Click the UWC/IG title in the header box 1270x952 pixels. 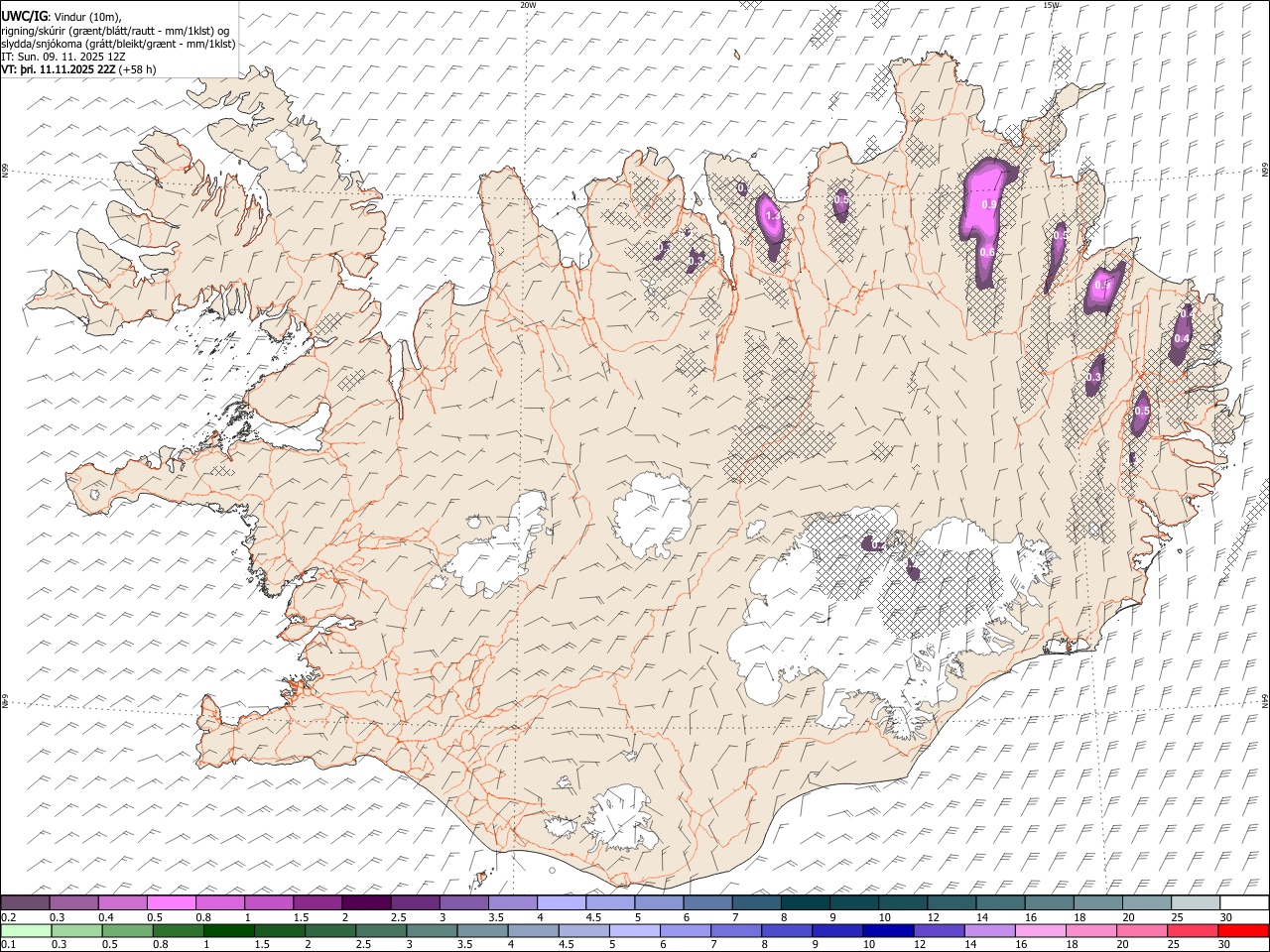pyautogui.click(x=25, y=15)
